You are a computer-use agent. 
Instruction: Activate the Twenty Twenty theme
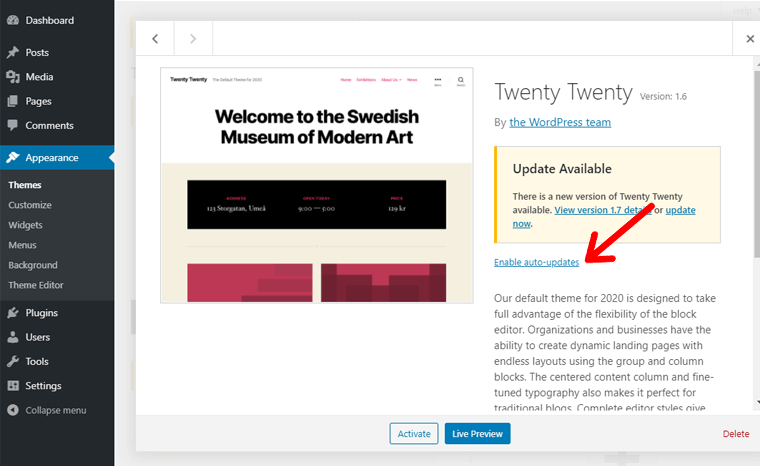(414, 434)
